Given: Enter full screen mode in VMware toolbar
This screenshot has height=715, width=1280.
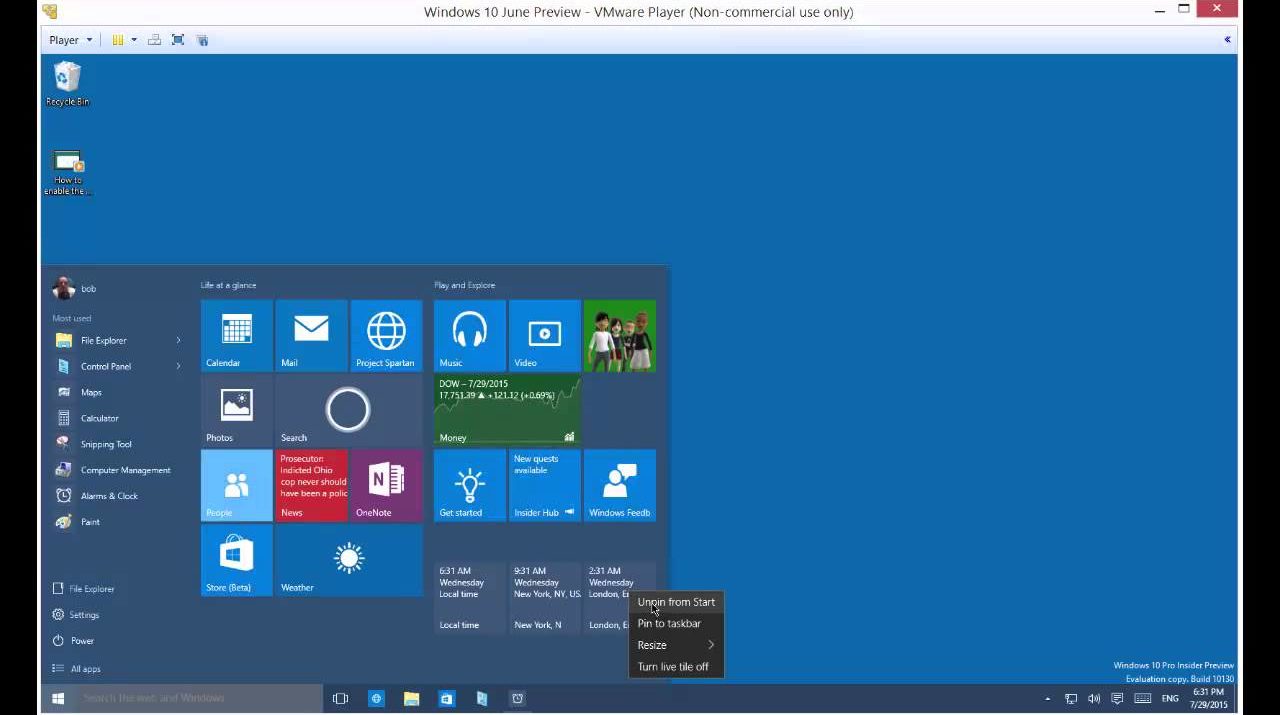Looking at the screenshot, I should point(178,40).
